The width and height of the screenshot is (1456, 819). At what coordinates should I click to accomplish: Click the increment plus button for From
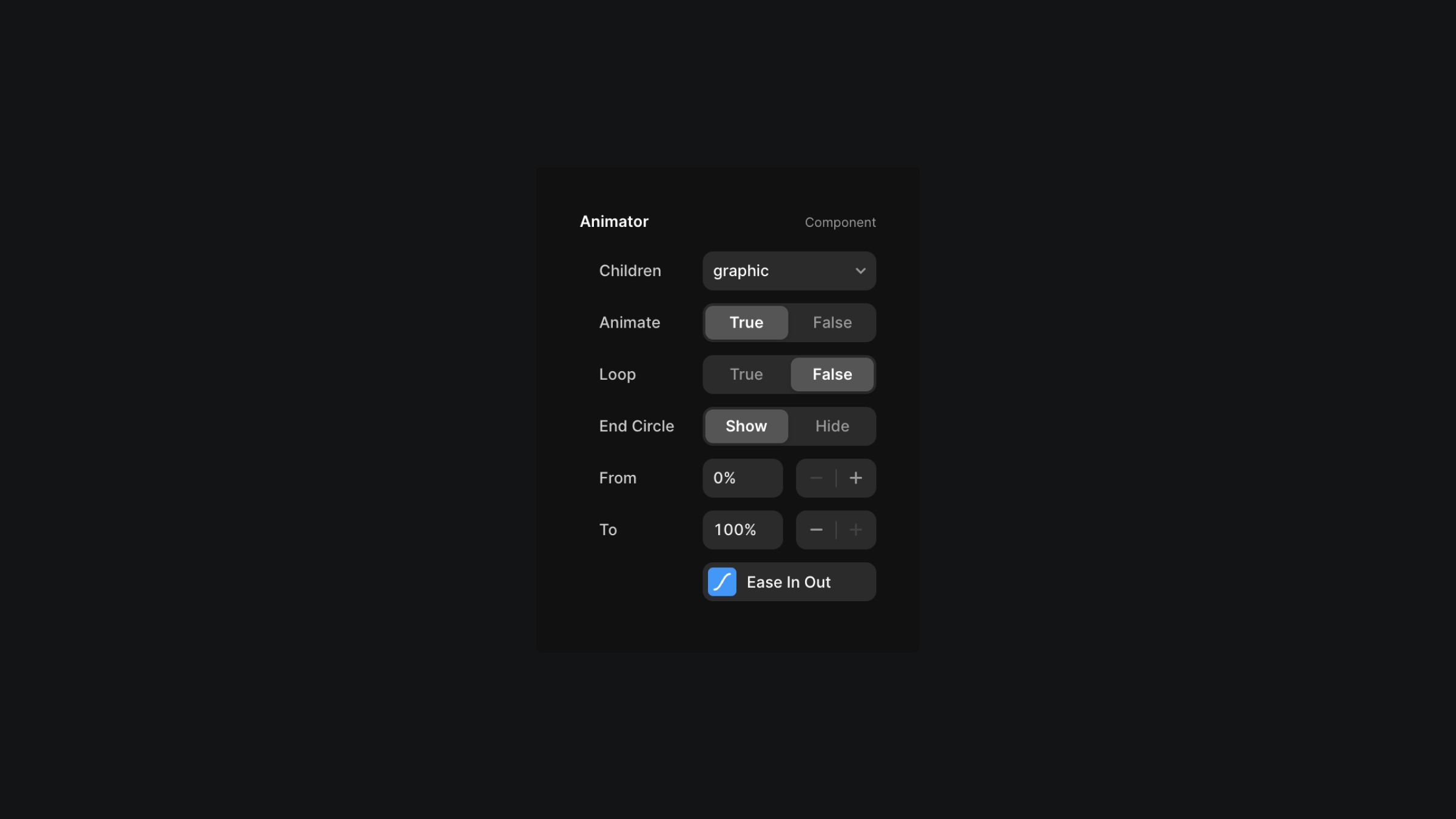coord(856,478)
